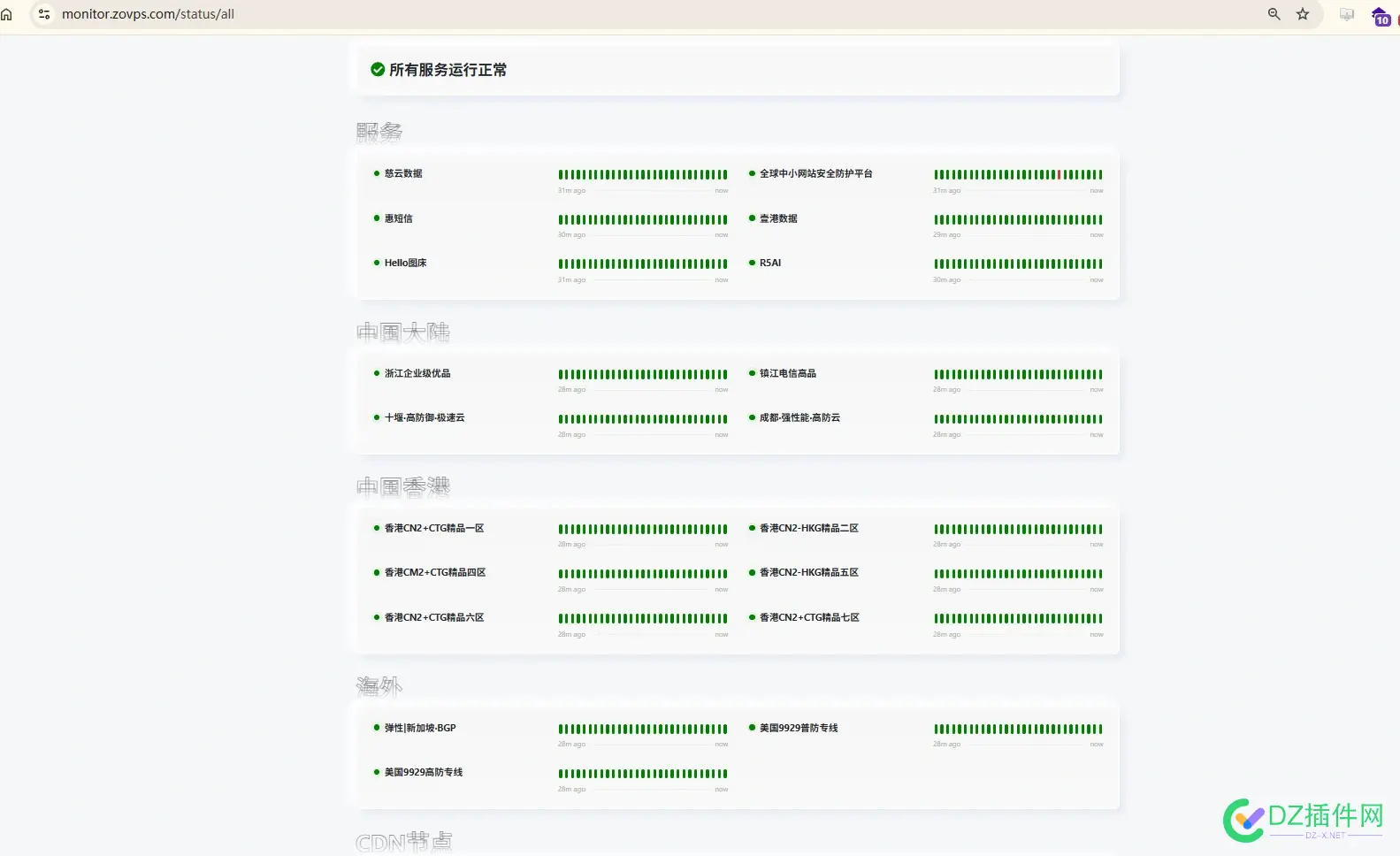Click the 海外 section heading
This screenshot has height=856, width=1400.
point(379,686)
